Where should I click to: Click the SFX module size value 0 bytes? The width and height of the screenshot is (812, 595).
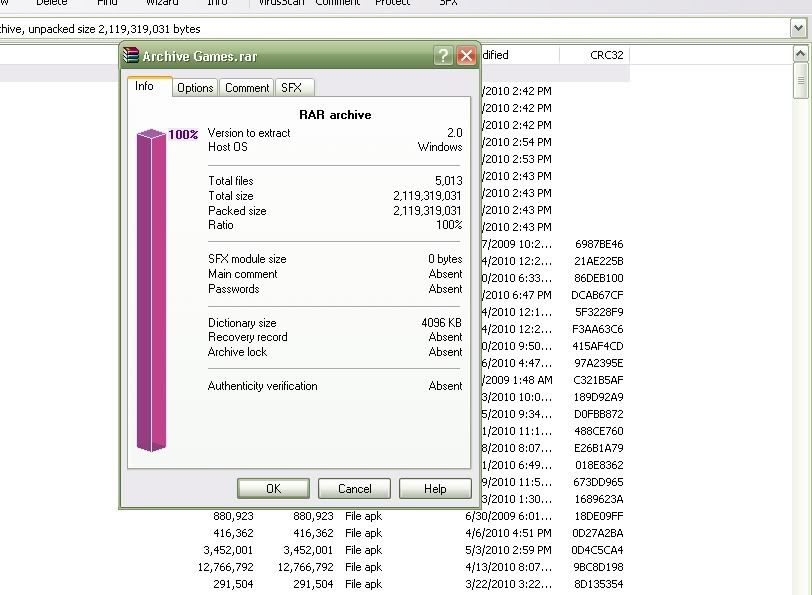445,259
